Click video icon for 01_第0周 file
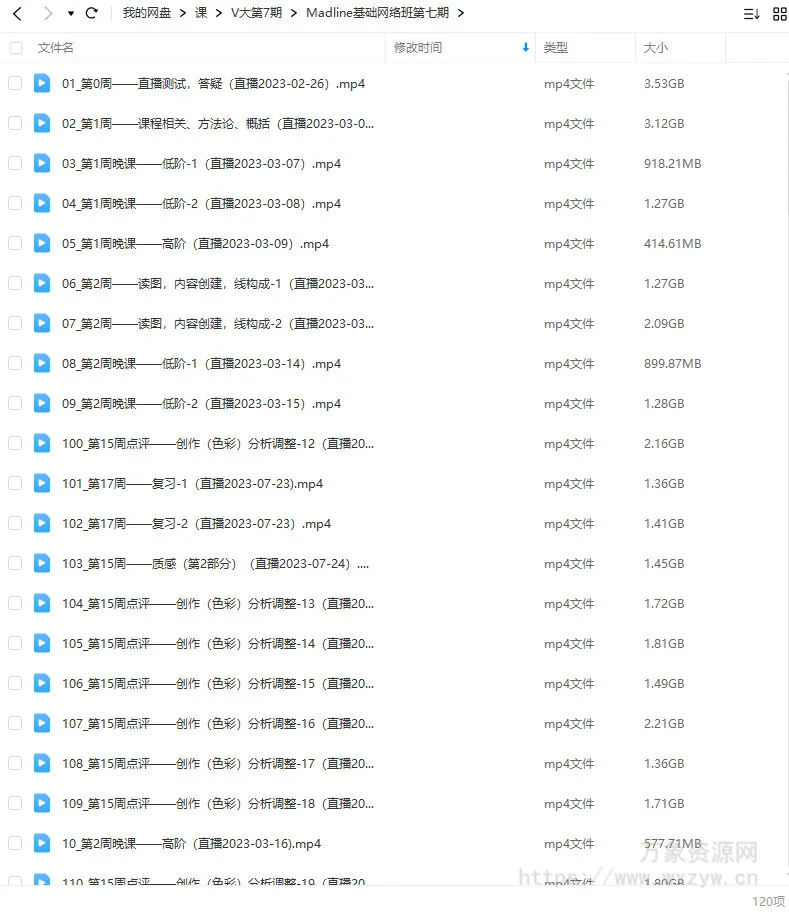This screenshot has height=912, width=789. point(42,83)
